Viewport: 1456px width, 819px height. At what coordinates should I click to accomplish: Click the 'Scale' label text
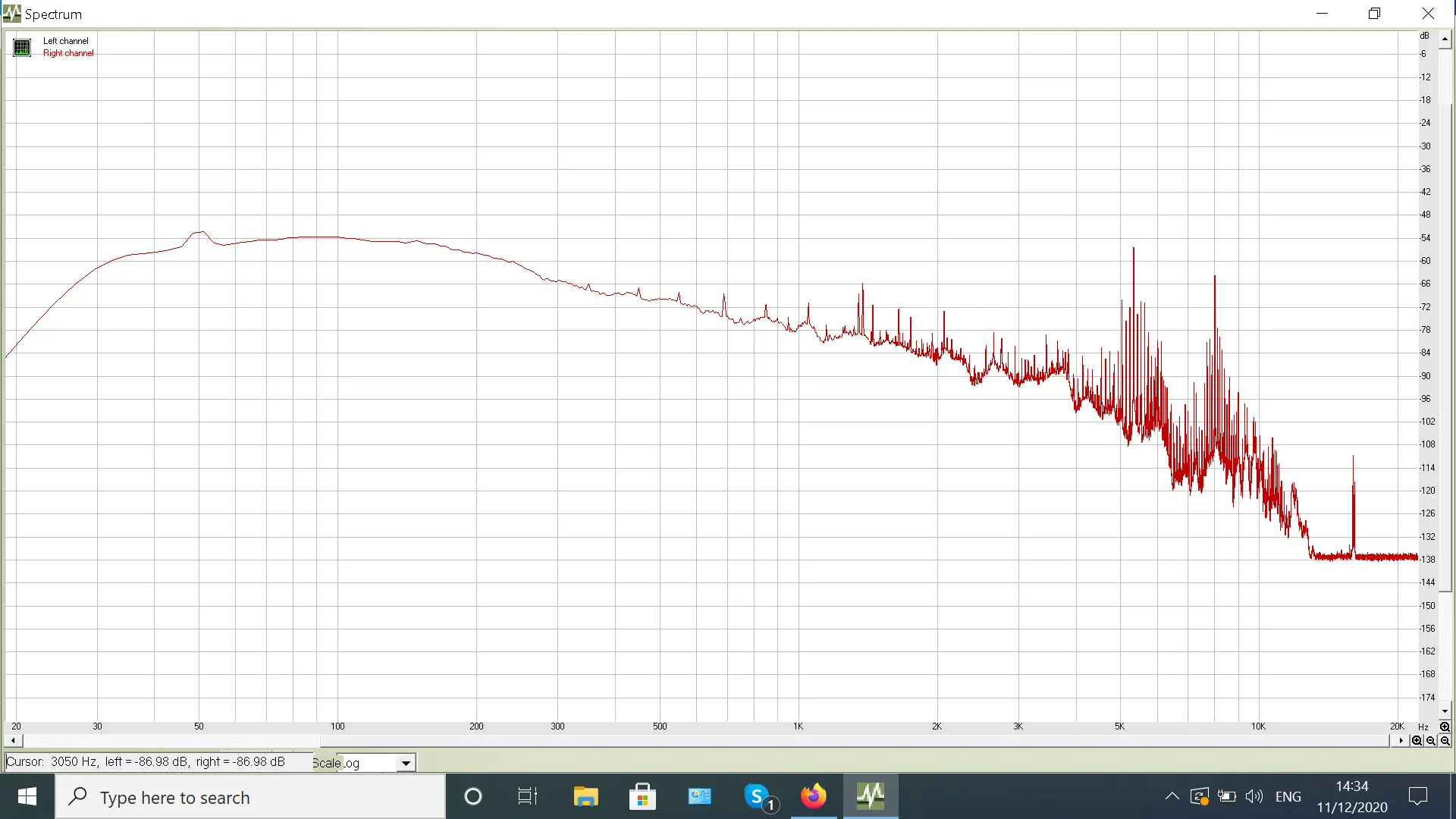point(327,763)
